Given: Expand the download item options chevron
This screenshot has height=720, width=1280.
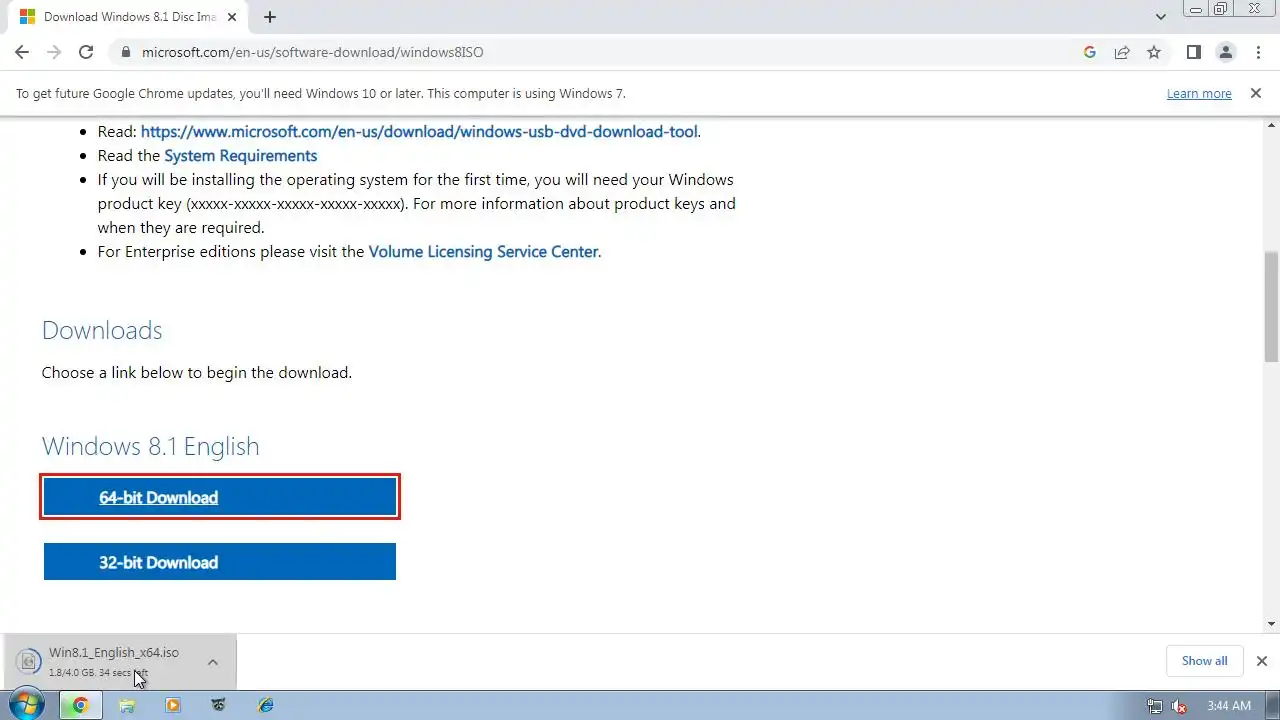Looking at the screenshot, I should click(x=213, y=661).
